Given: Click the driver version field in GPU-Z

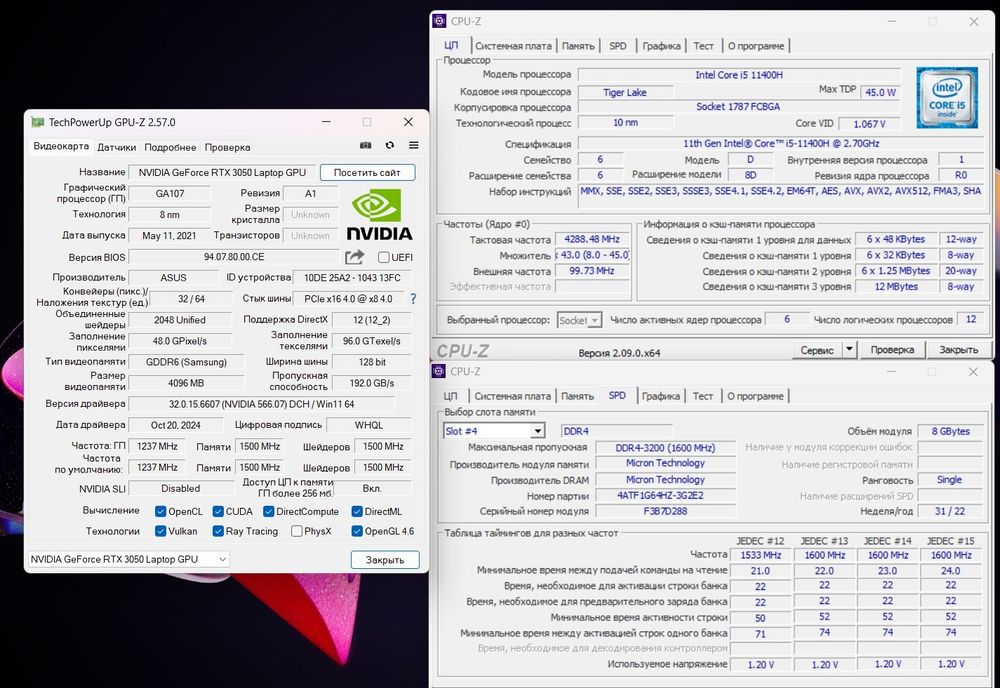Looking at the screenshot, I should (261, 404).
